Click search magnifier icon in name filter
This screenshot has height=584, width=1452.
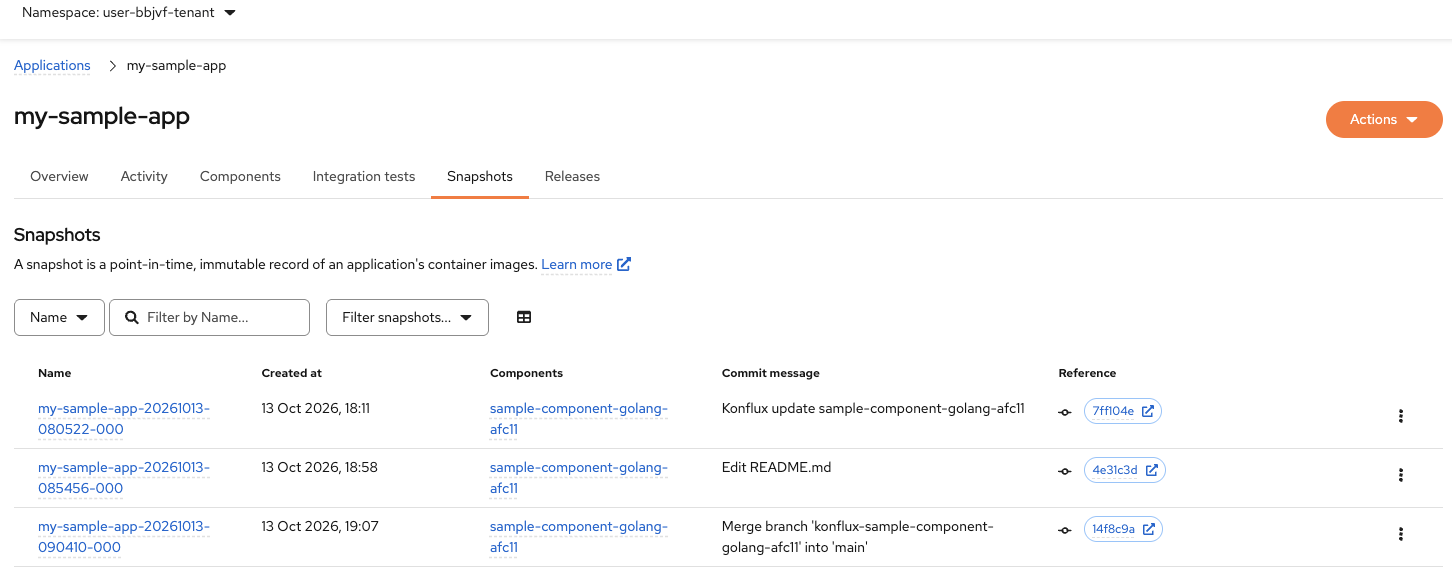pyautogui.click(x=132, y=317)
